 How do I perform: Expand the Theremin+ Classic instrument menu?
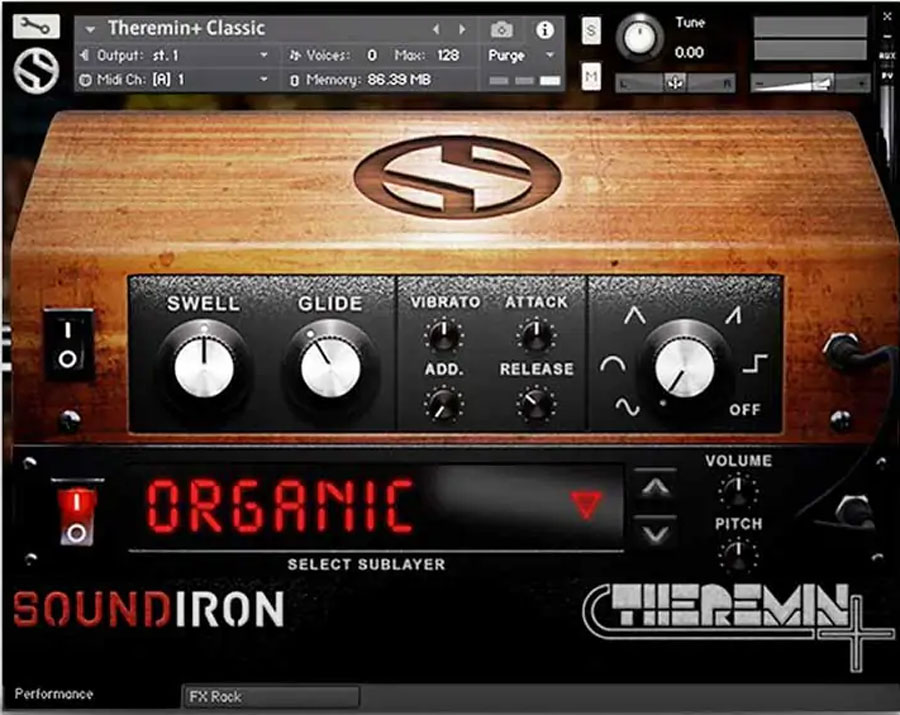90,29
